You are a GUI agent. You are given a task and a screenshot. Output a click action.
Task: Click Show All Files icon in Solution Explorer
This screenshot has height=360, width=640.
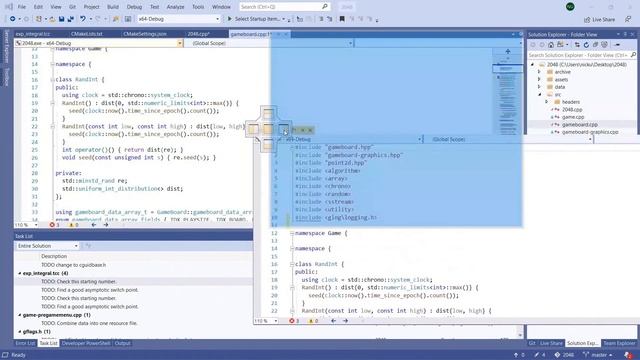[x=604, y=44]
